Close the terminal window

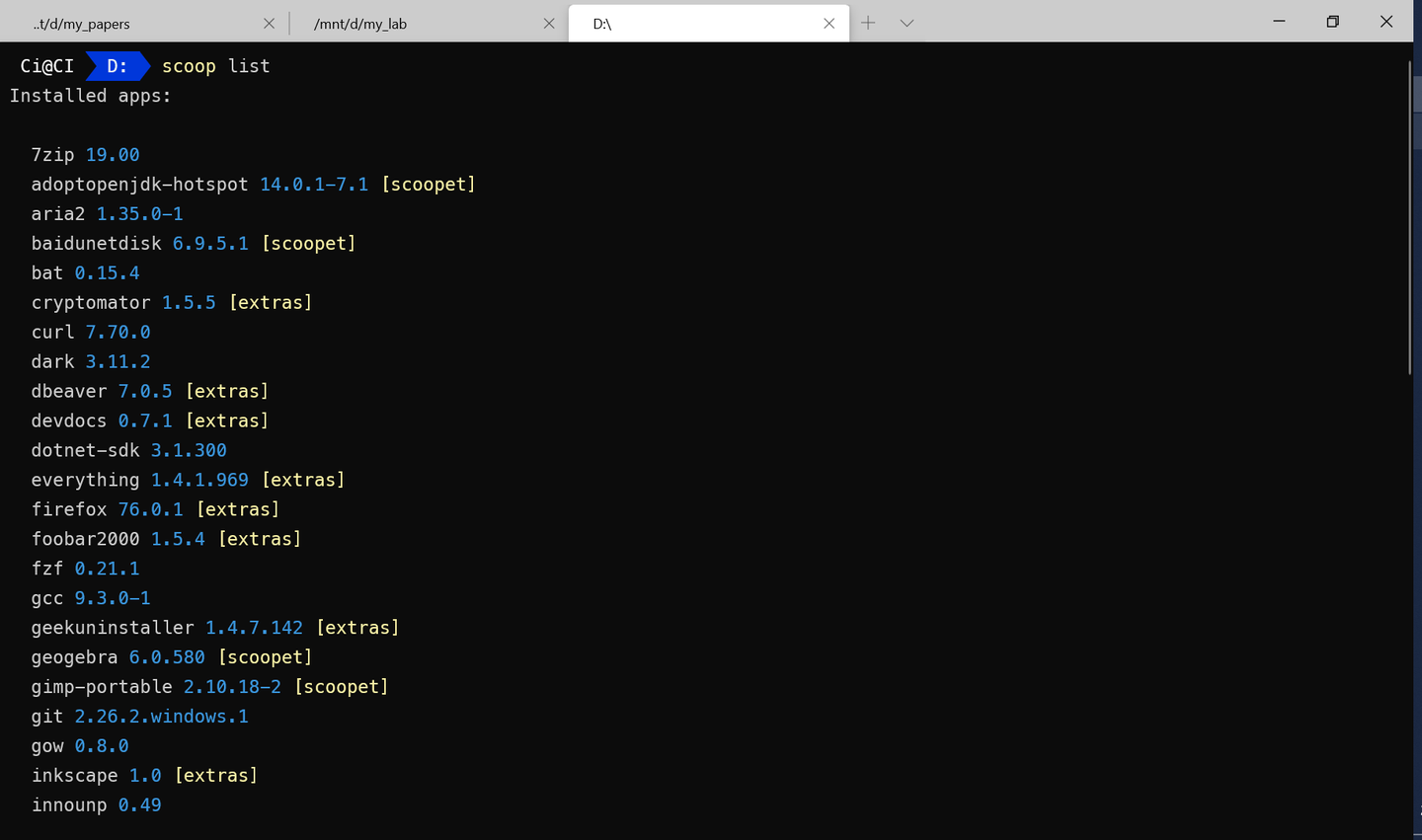(x=1386, y=22)
